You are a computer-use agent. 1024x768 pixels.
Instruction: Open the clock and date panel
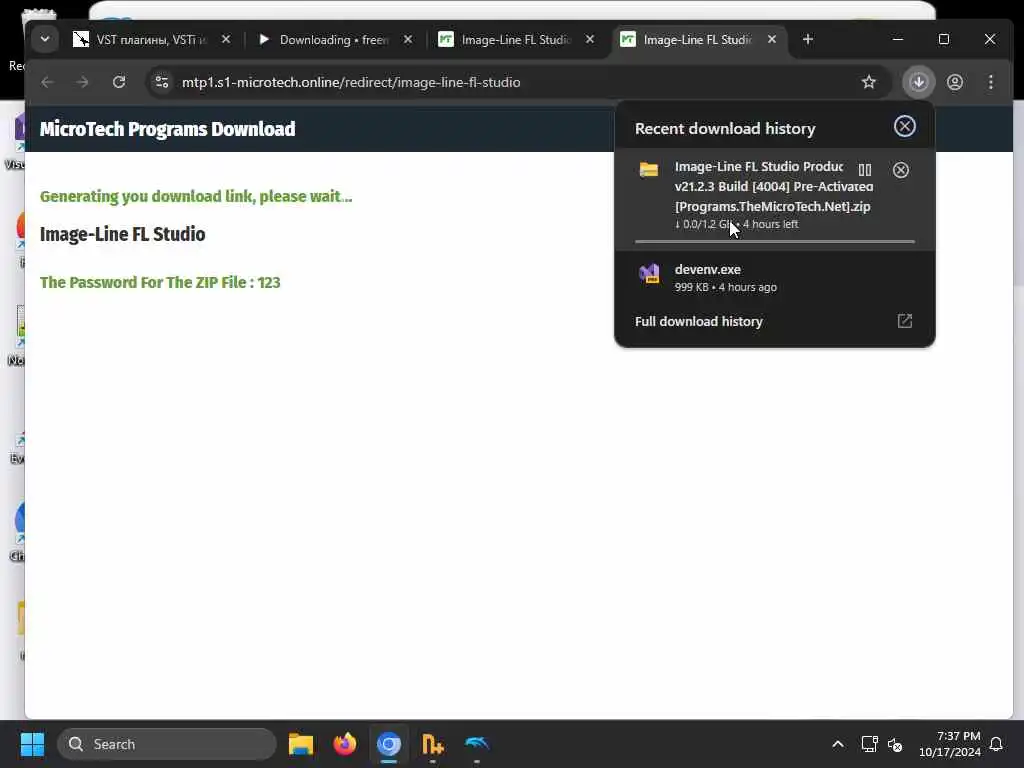tap(950, 744)
